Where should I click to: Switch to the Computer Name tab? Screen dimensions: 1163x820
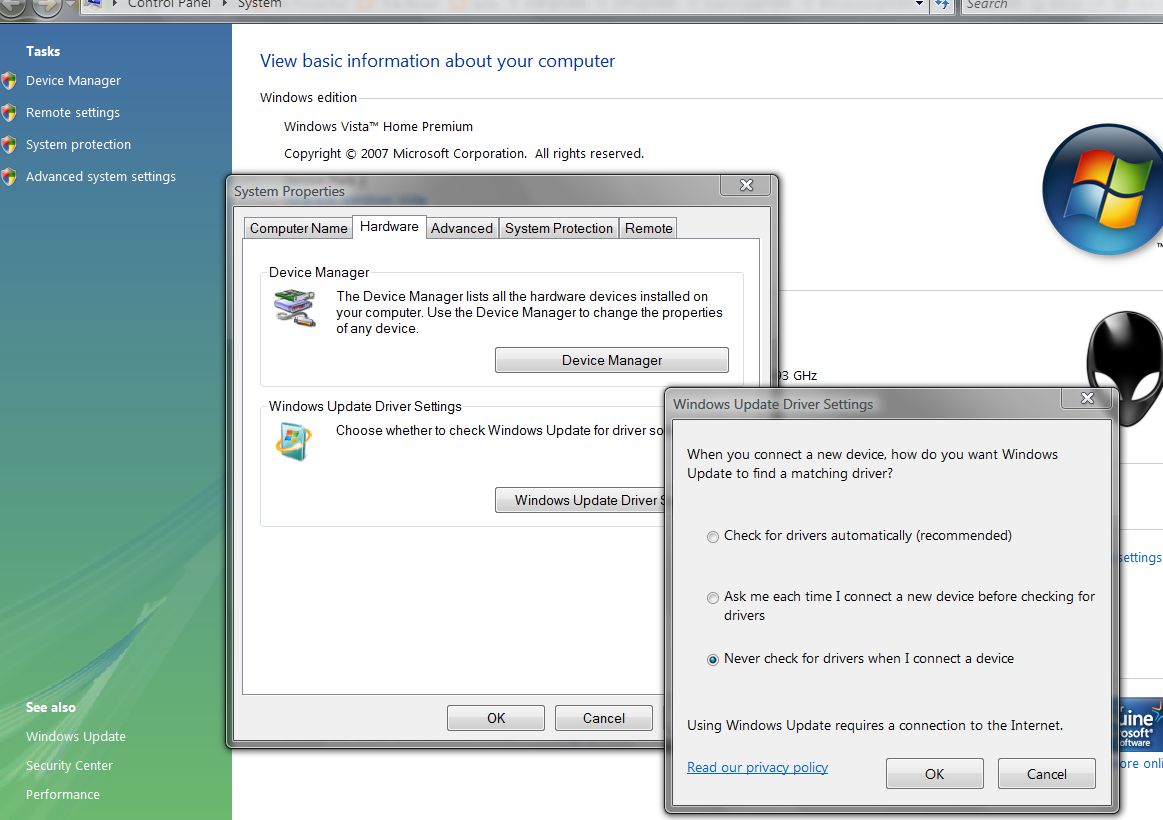point(298,228)
